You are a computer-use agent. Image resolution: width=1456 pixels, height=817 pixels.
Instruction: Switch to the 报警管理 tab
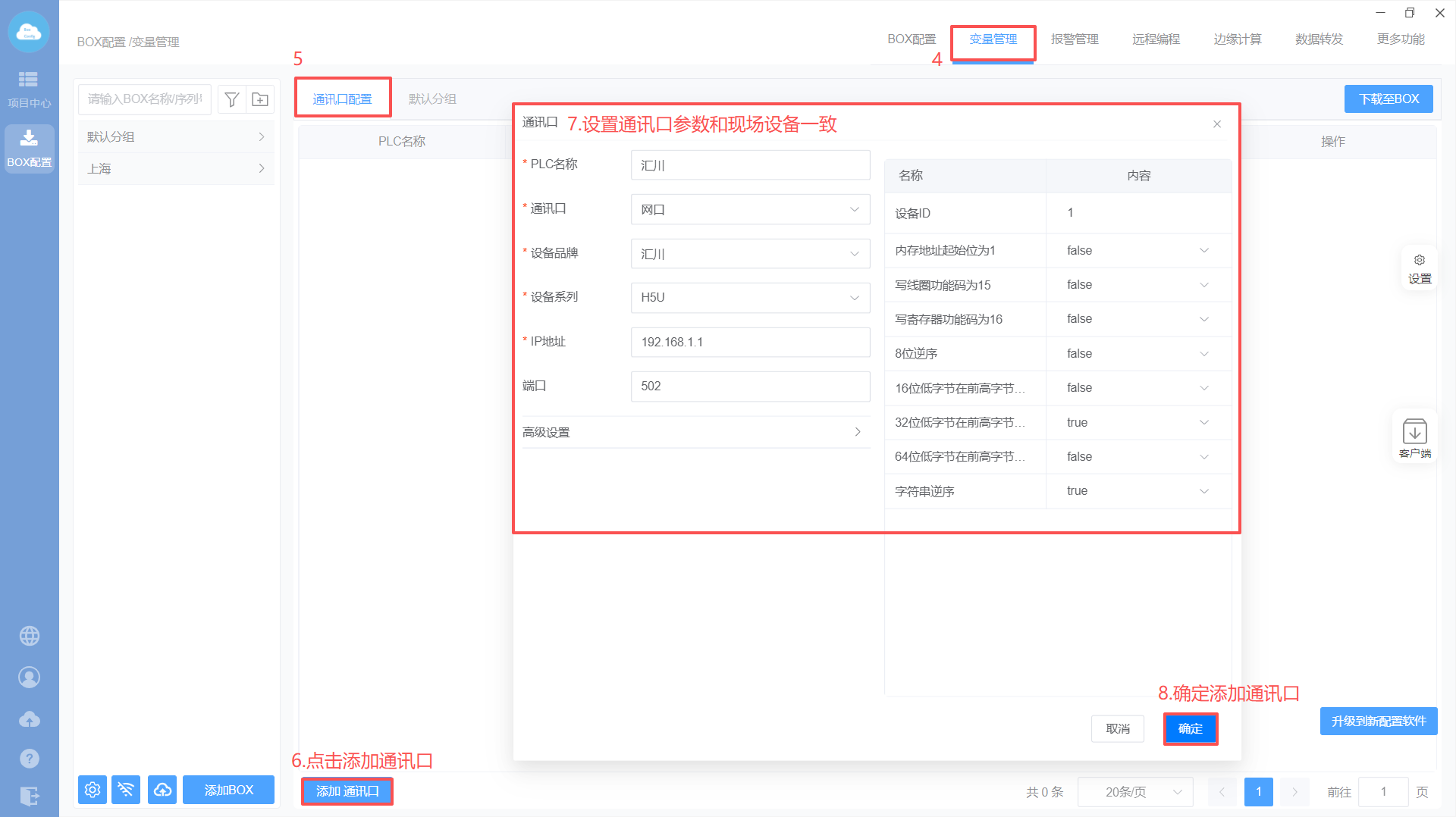click(x=1074, y=39)
